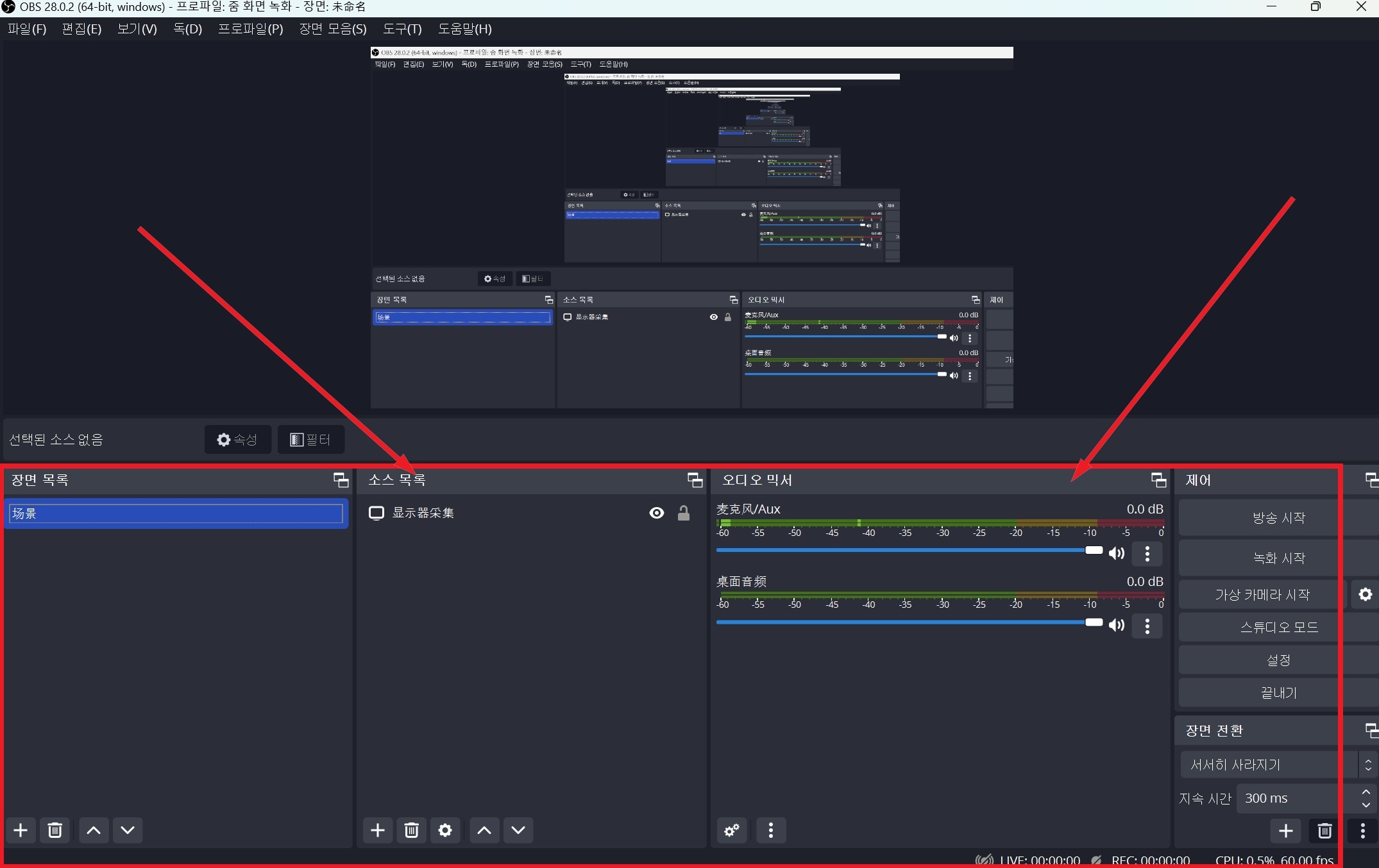Move the source up in the Sources list

click(x=484, y=830)
